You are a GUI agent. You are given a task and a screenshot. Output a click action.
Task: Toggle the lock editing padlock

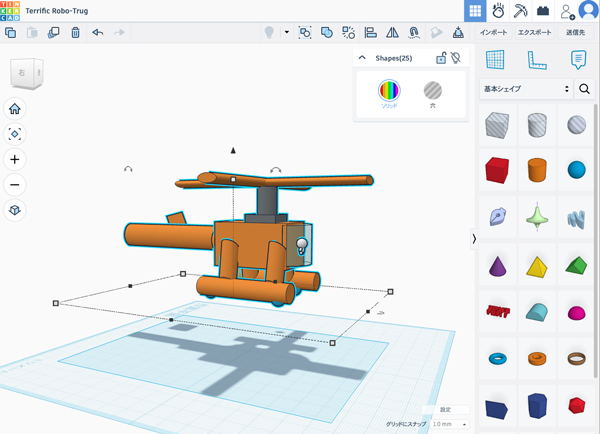click(x=441, y=58)
